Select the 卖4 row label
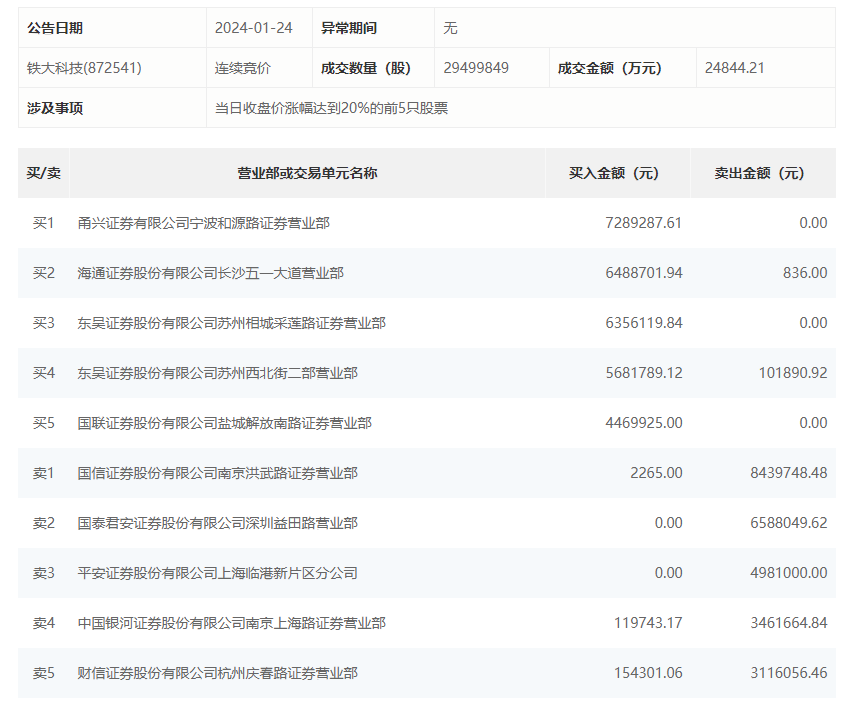The image size is (852, 715). pyautogui.click(x=43, y=623)
